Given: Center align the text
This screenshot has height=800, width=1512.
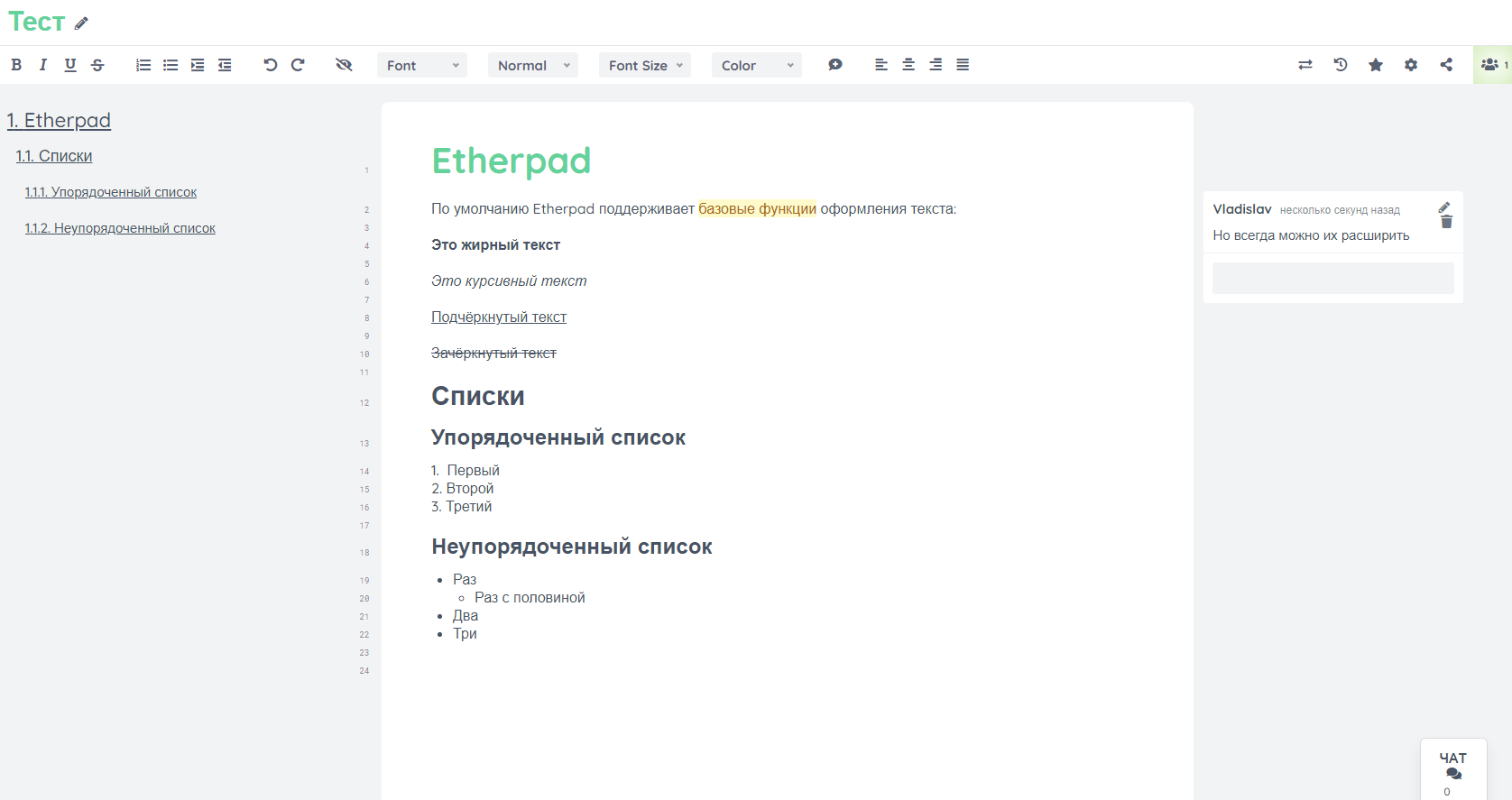Looking at the screenshot, I should (908, 65).
